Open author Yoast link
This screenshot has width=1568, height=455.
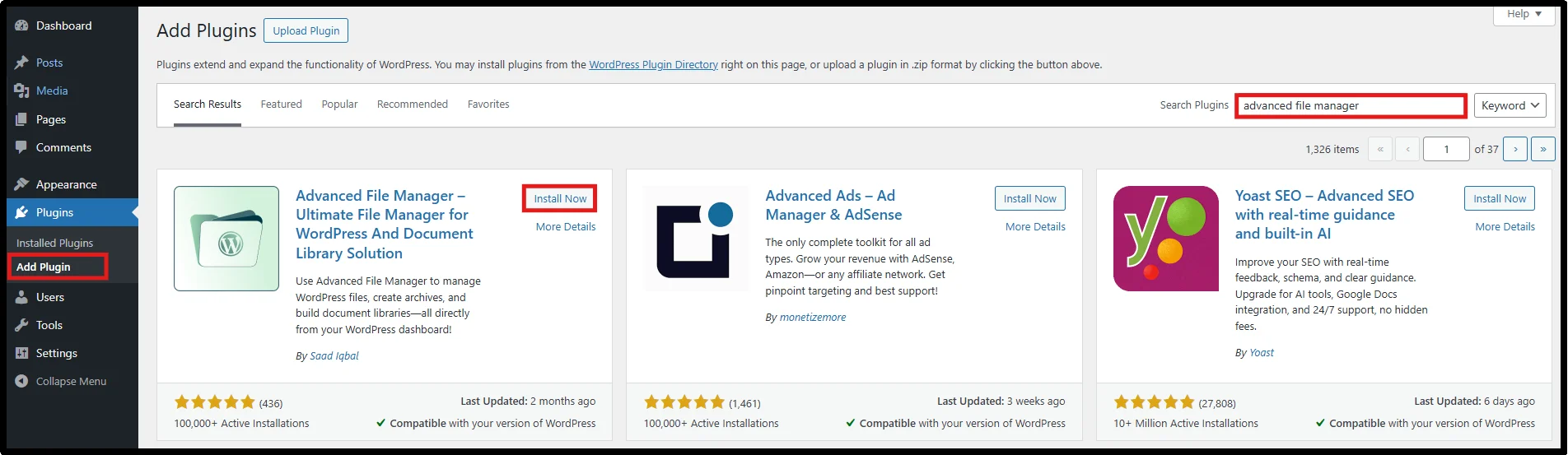tap(1262, 352)
